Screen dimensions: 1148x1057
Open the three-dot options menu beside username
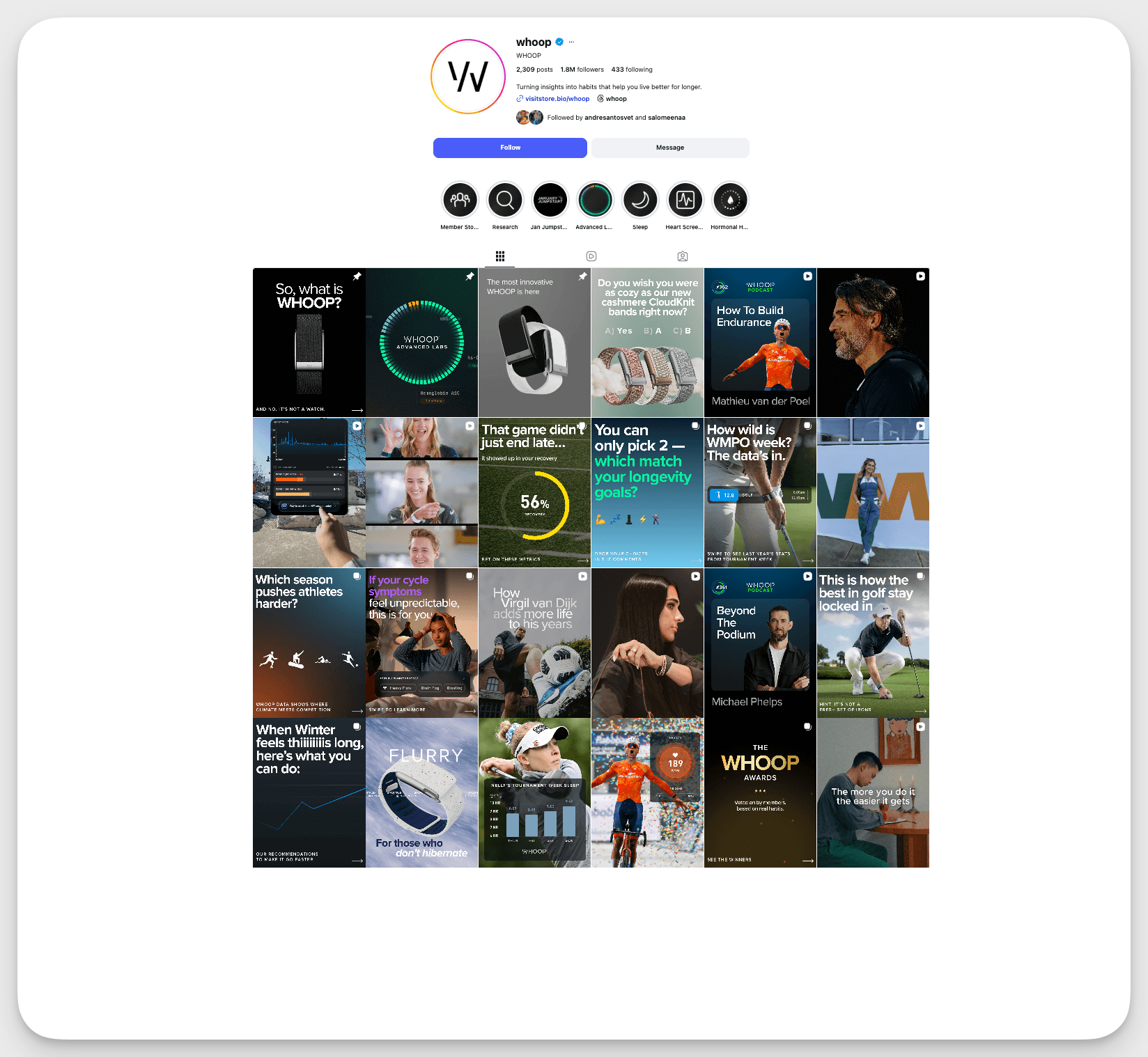pos(571,42)
